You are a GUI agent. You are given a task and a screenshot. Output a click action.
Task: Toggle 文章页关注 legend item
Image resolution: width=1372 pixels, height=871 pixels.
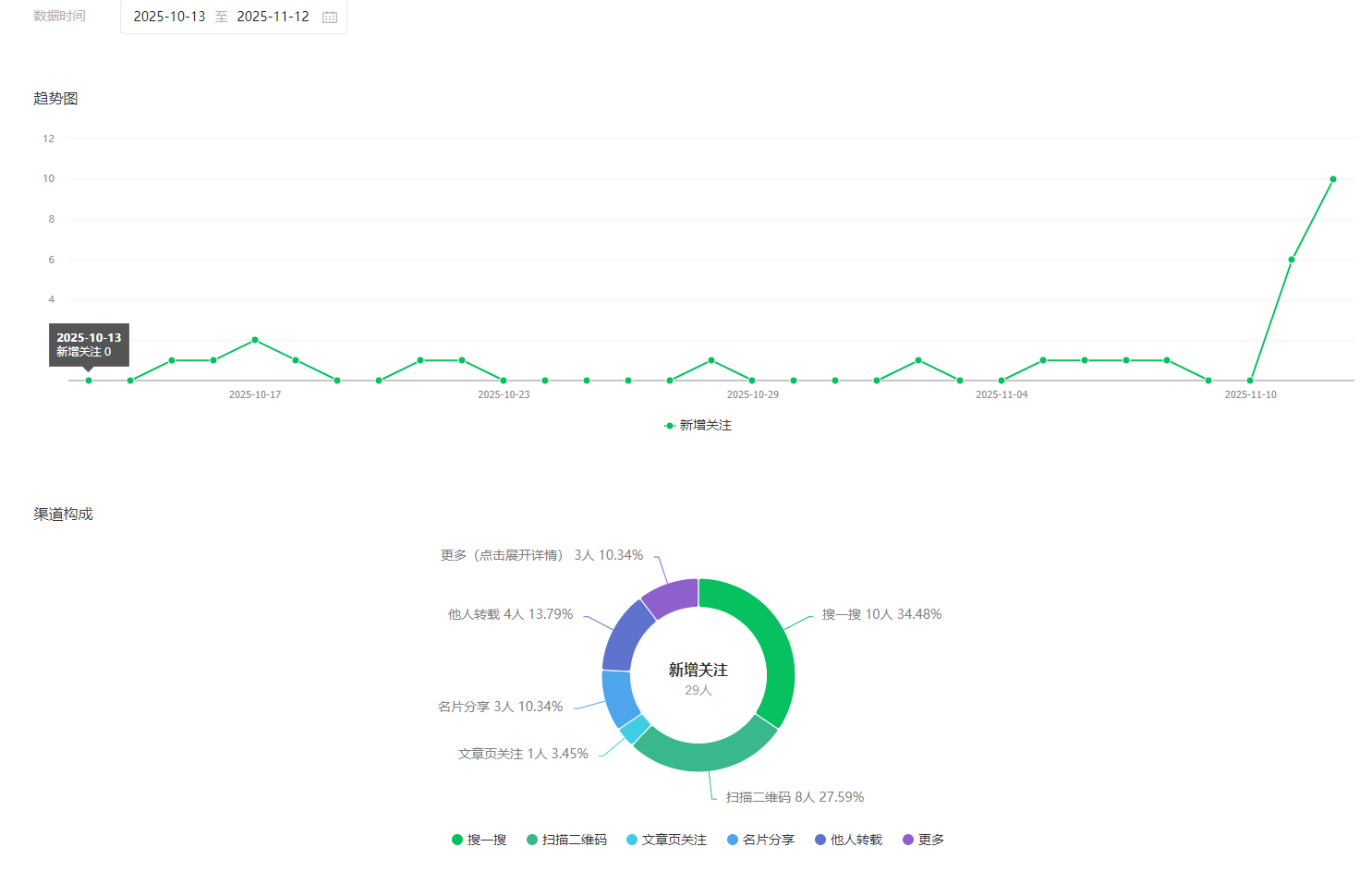[666, 840]
